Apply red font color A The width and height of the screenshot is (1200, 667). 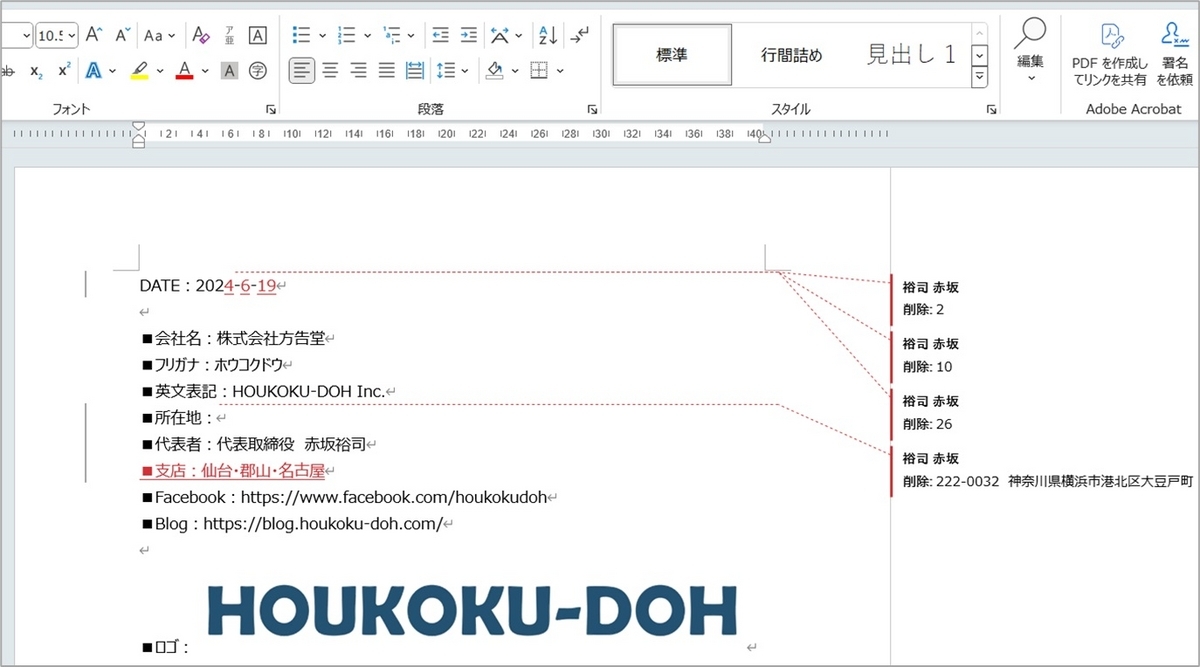[184, 71]
